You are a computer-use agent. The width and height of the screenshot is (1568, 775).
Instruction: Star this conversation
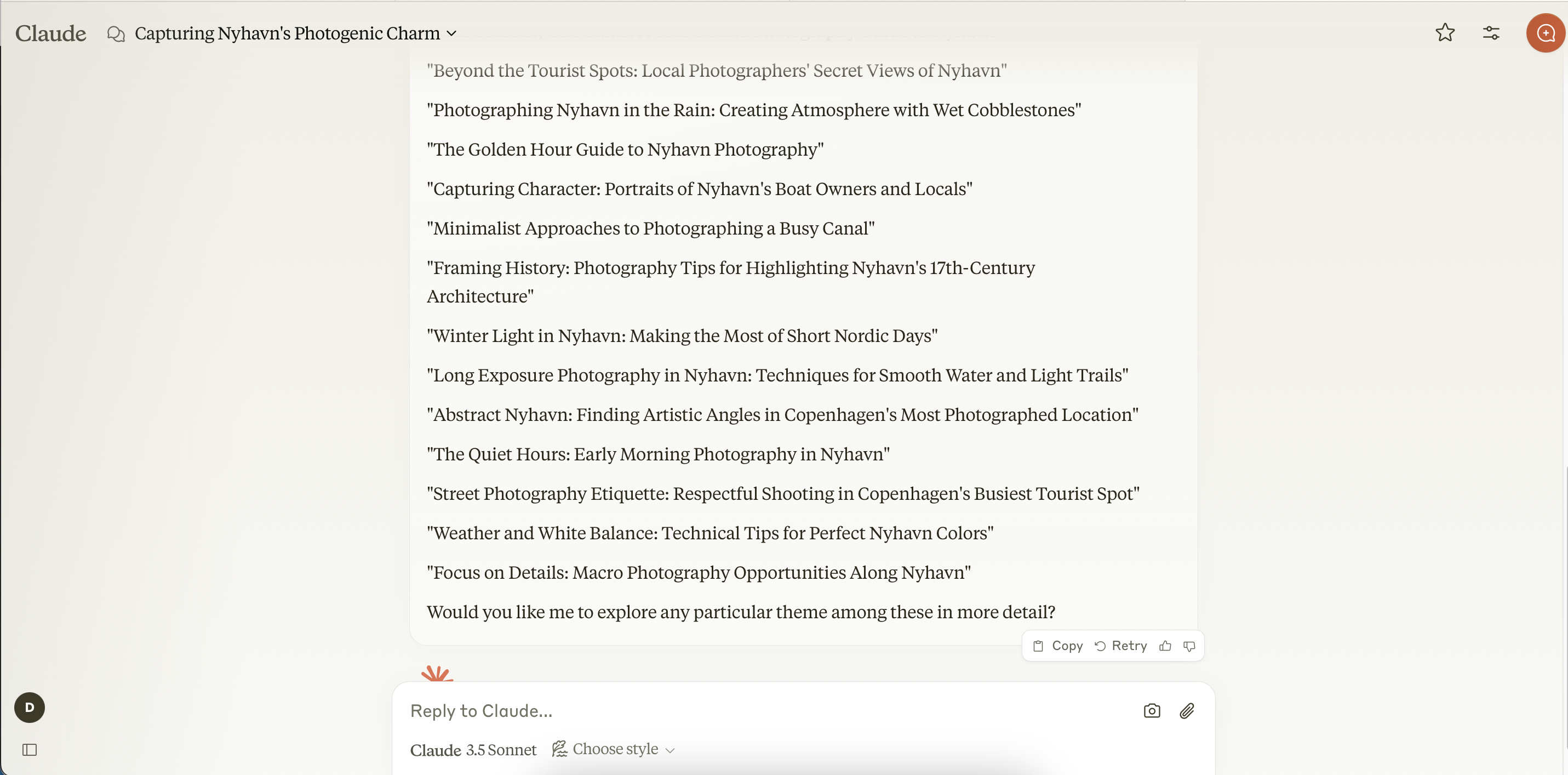[1444, 33]
